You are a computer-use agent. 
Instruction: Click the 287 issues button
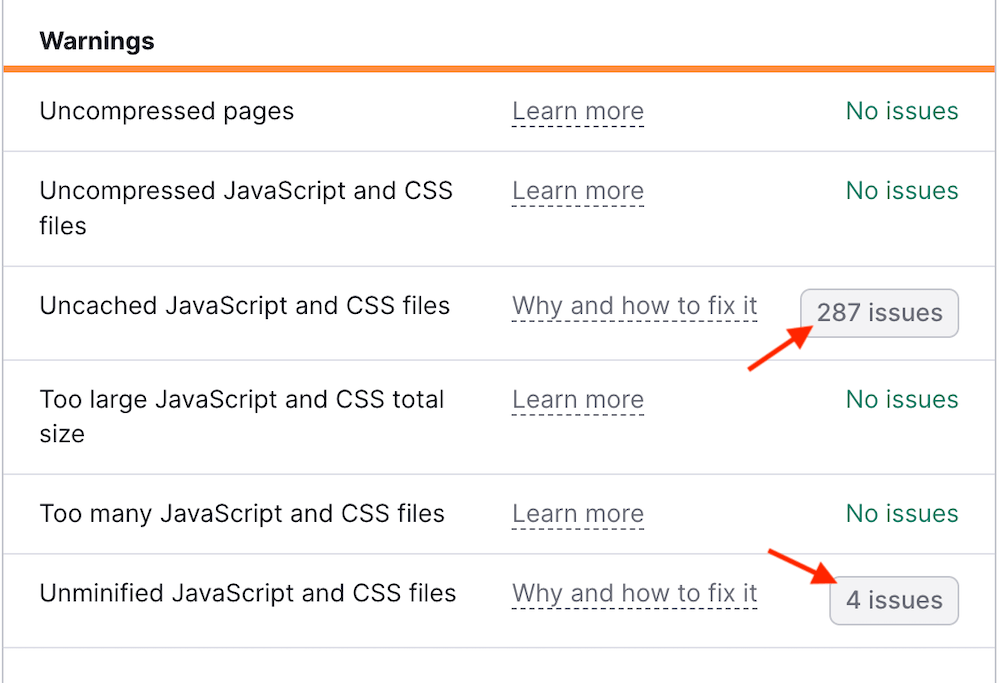(879, 313)
